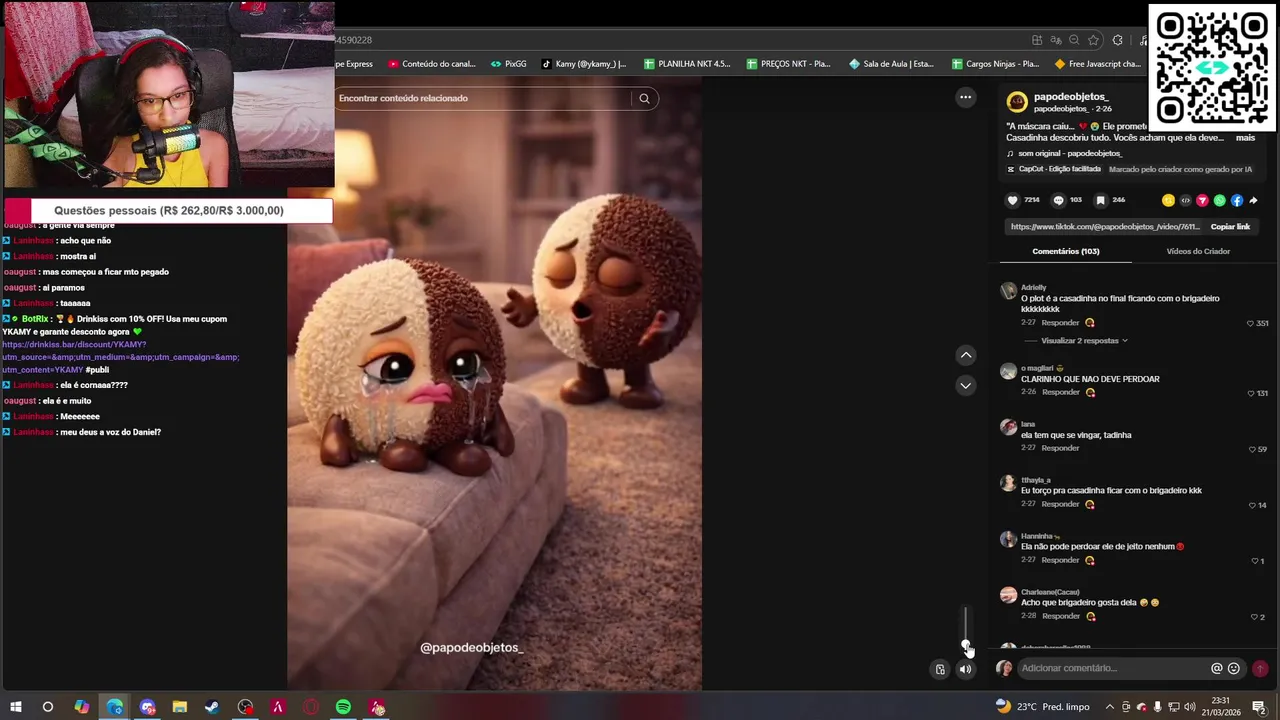Send to friends with the pink arrow icon
1280x720 pixels.
click(x=1202, y=200)
